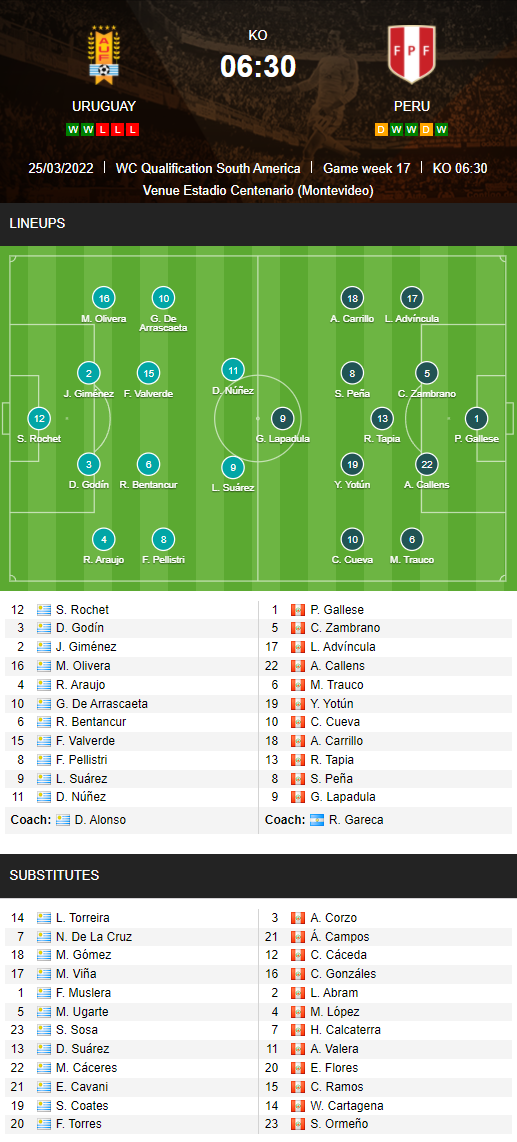Select R. Tapia's number 13 pitch marker

382,419
